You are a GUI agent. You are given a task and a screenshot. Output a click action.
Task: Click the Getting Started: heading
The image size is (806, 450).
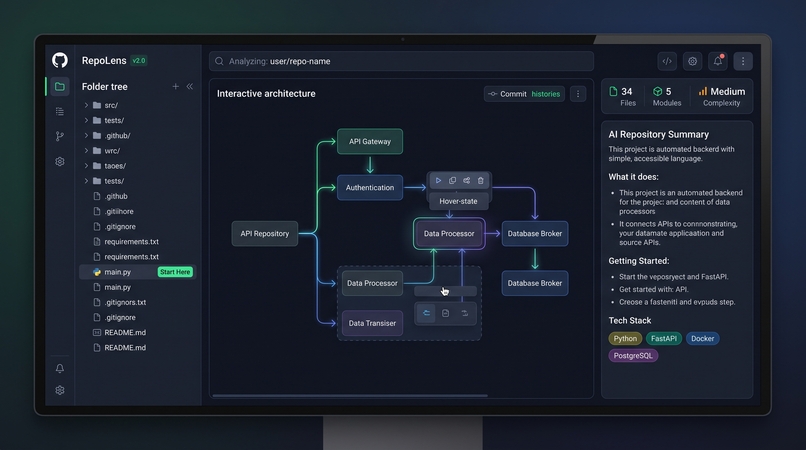point(638,261)
